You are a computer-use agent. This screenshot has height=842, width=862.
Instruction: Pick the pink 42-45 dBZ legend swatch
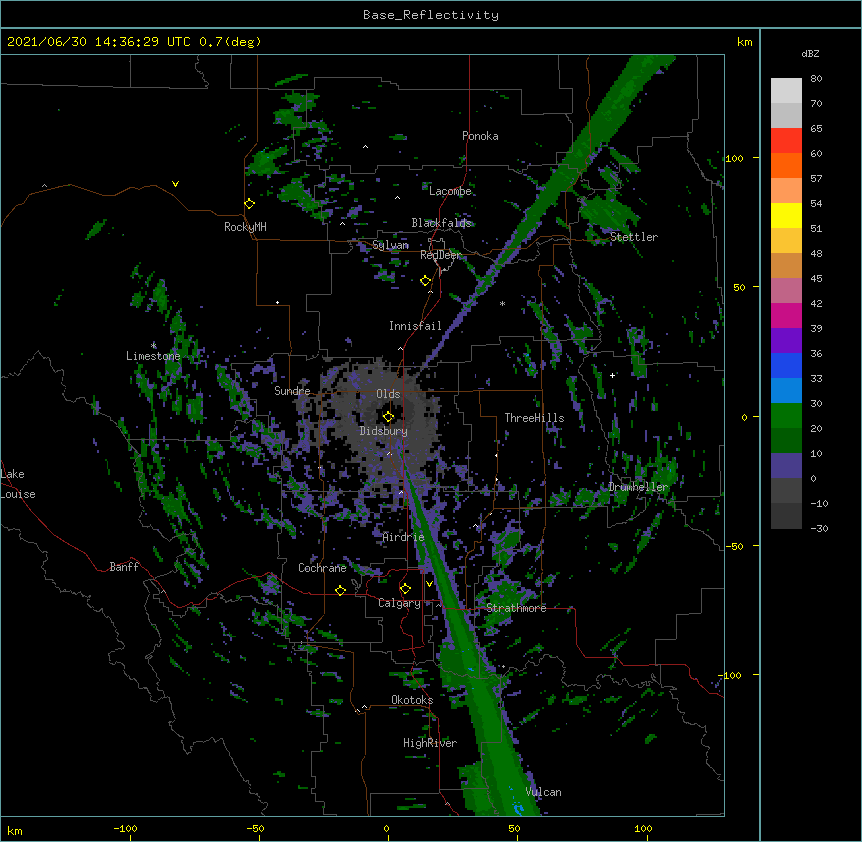[x=786, y=291]
